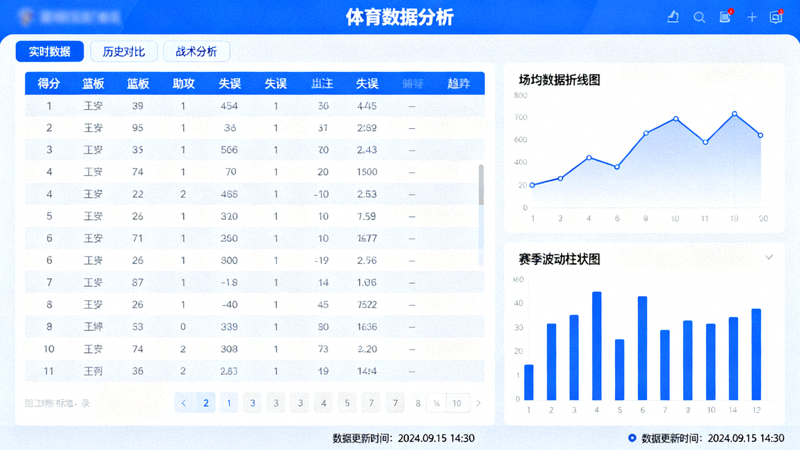Open the 历史对比 tab

point(124,52)
